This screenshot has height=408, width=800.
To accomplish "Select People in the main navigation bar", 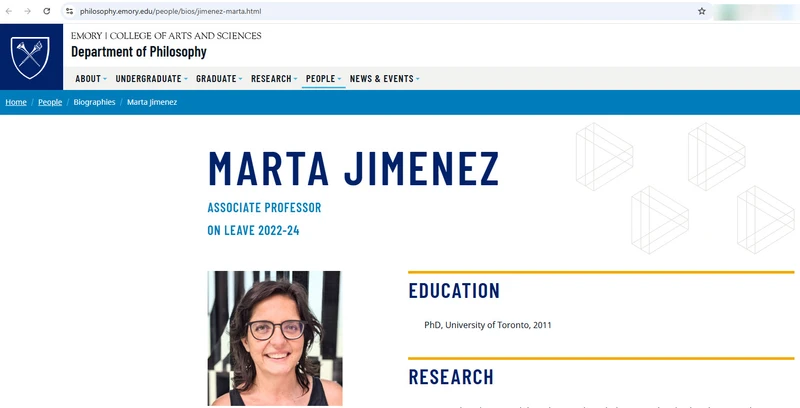I will click(323, 79).
